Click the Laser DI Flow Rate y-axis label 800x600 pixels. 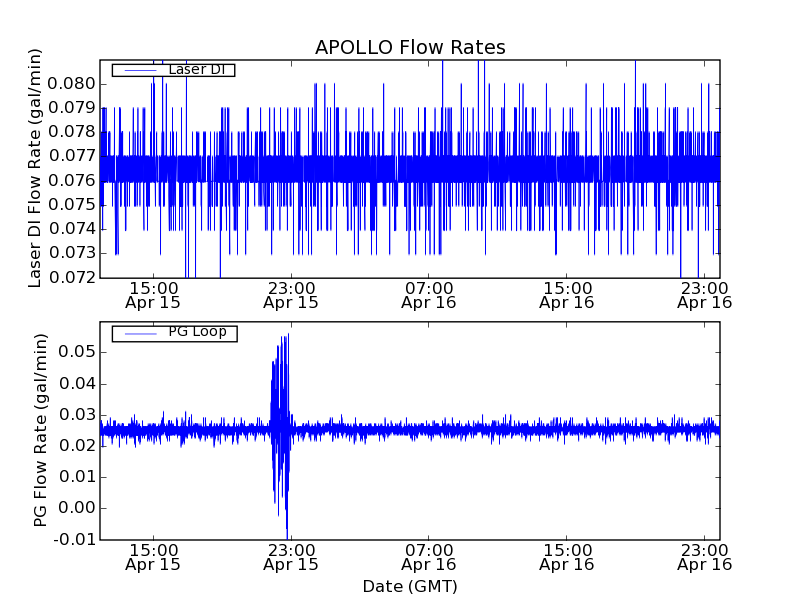[35, 168]
